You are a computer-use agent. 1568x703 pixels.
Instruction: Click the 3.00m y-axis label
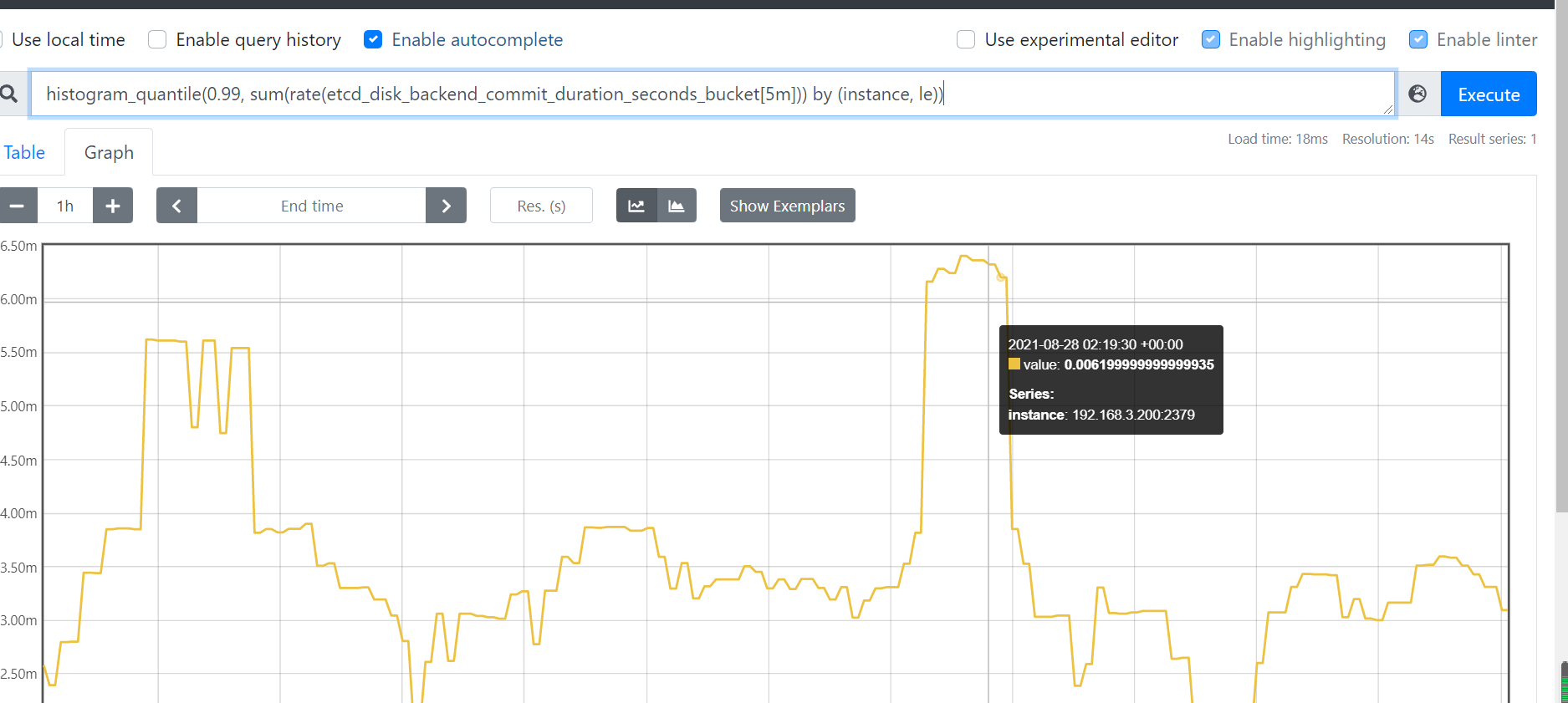coord(18,620)
